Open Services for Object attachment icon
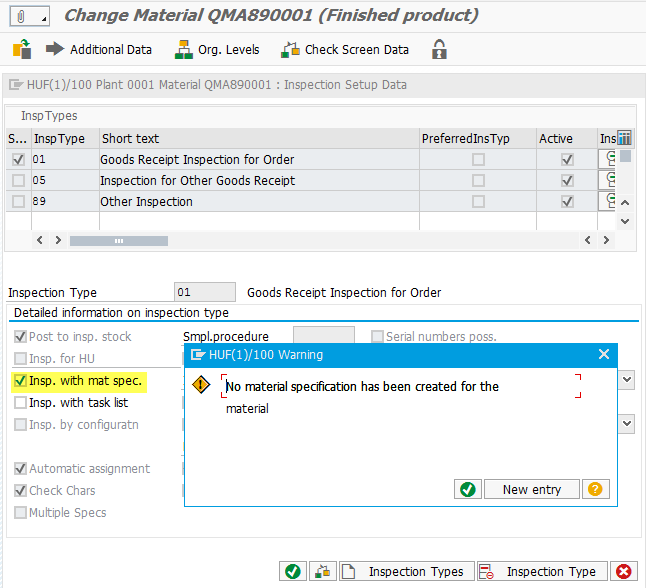 [x=29, y=16]
